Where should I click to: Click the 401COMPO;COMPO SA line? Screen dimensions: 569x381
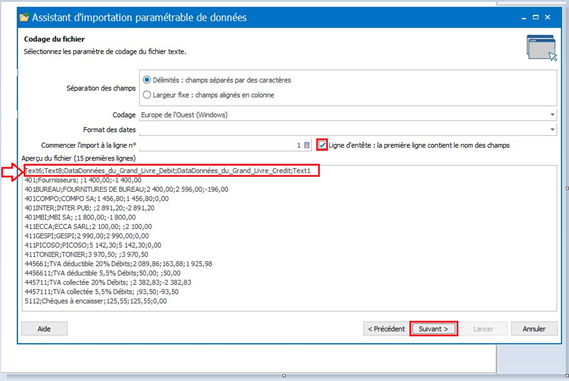97,198
